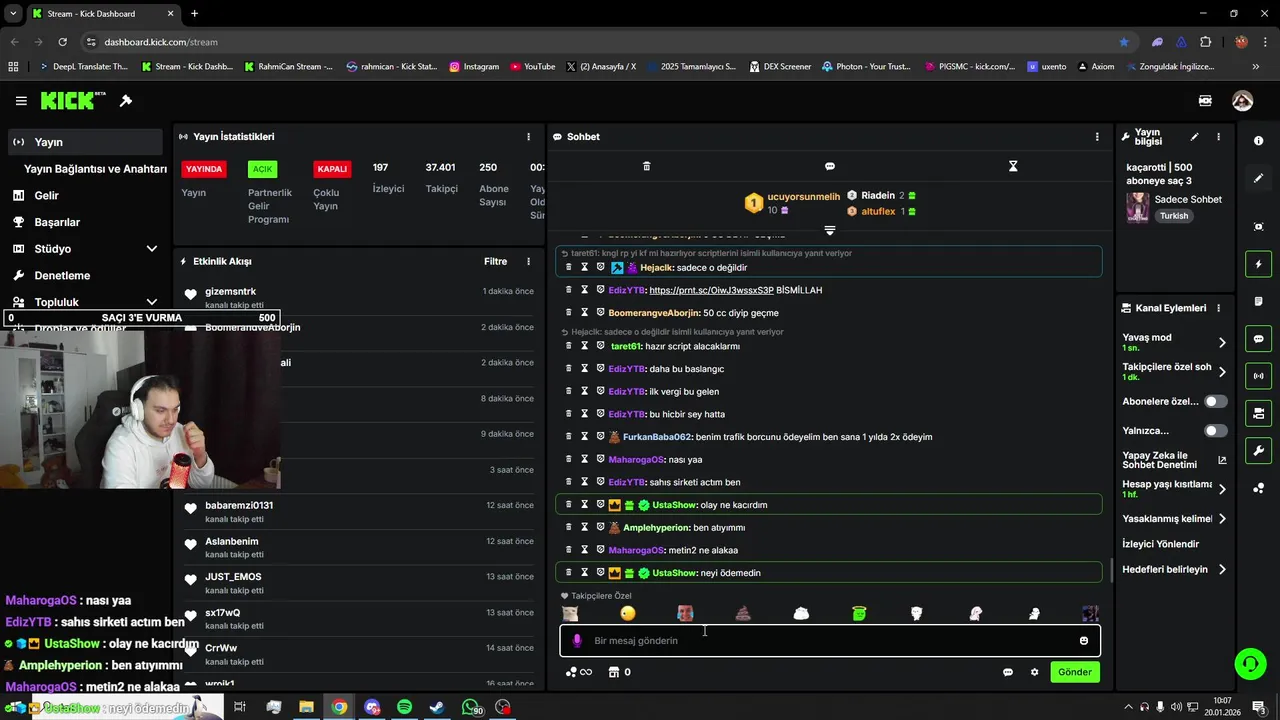Open emoji picker in message box
The width and height of the screenshot is (1280, 720).
pyautogui.click(x=1084, y=641)
